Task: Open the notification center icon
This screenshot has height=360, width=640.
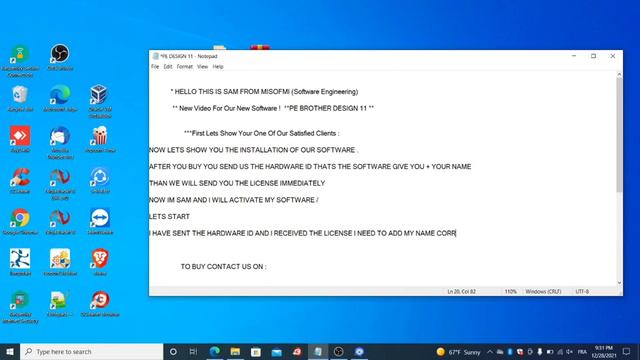Action: point(627,351)
